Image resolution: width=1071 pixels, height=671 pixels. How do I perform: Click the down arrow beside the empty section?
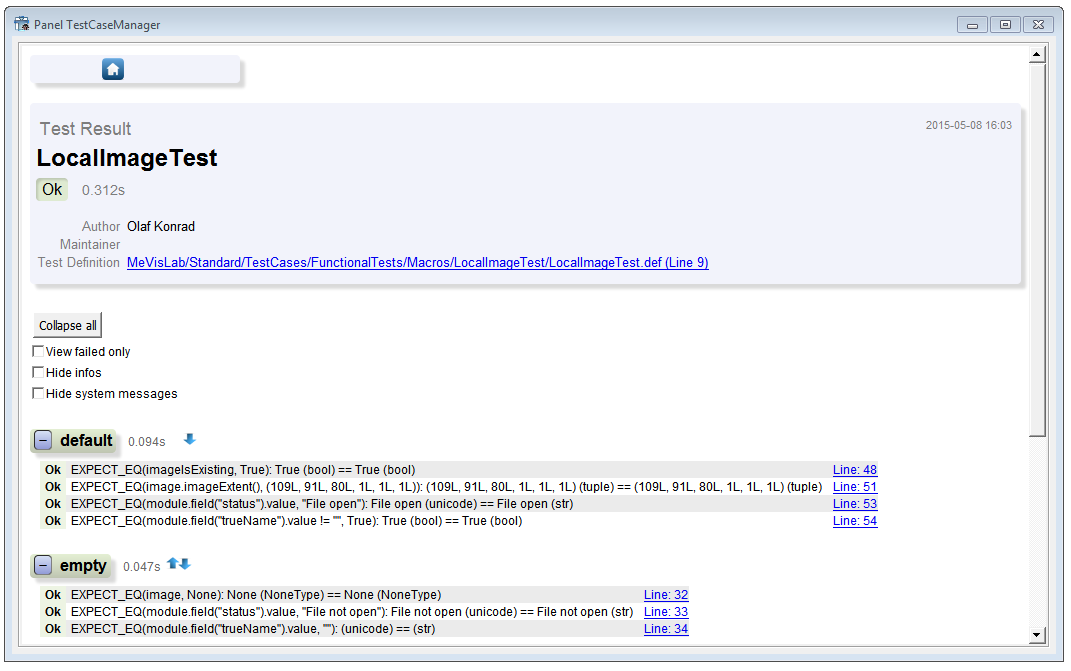[x=184, y=564]
